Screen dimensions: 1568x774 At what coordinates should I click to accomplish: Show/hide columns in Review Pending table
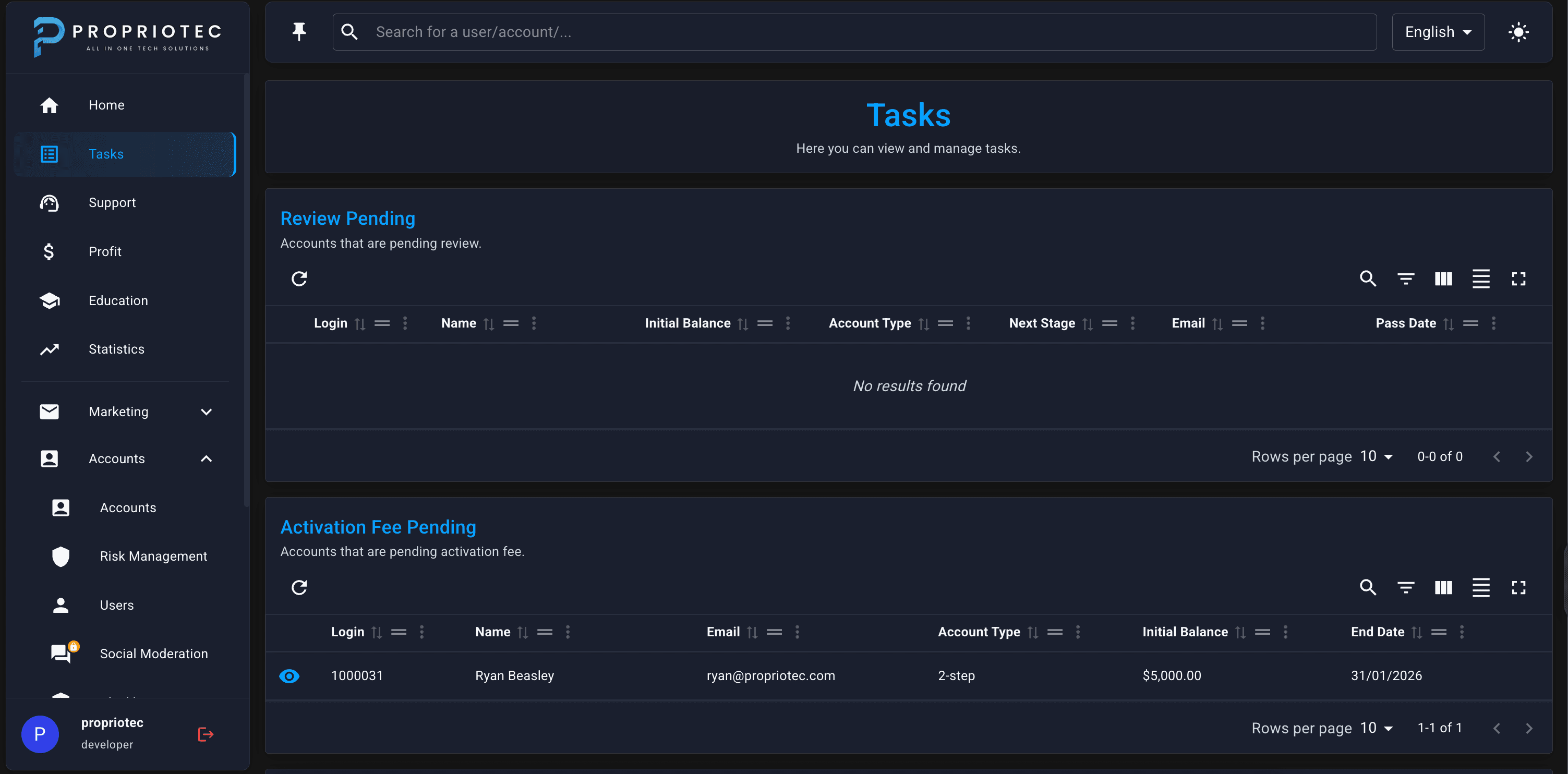coord(1443,279)
